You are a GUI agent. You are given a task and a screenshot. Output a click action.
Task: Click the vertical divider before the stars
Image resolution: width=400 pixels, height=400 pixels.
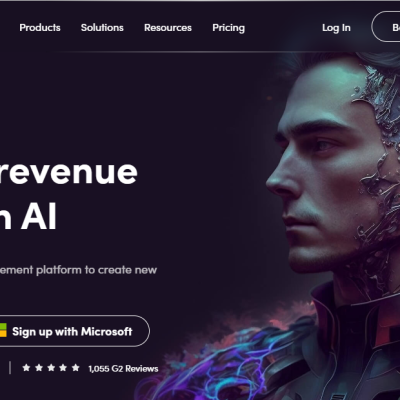pyautogui.click(x=10, y=368)
